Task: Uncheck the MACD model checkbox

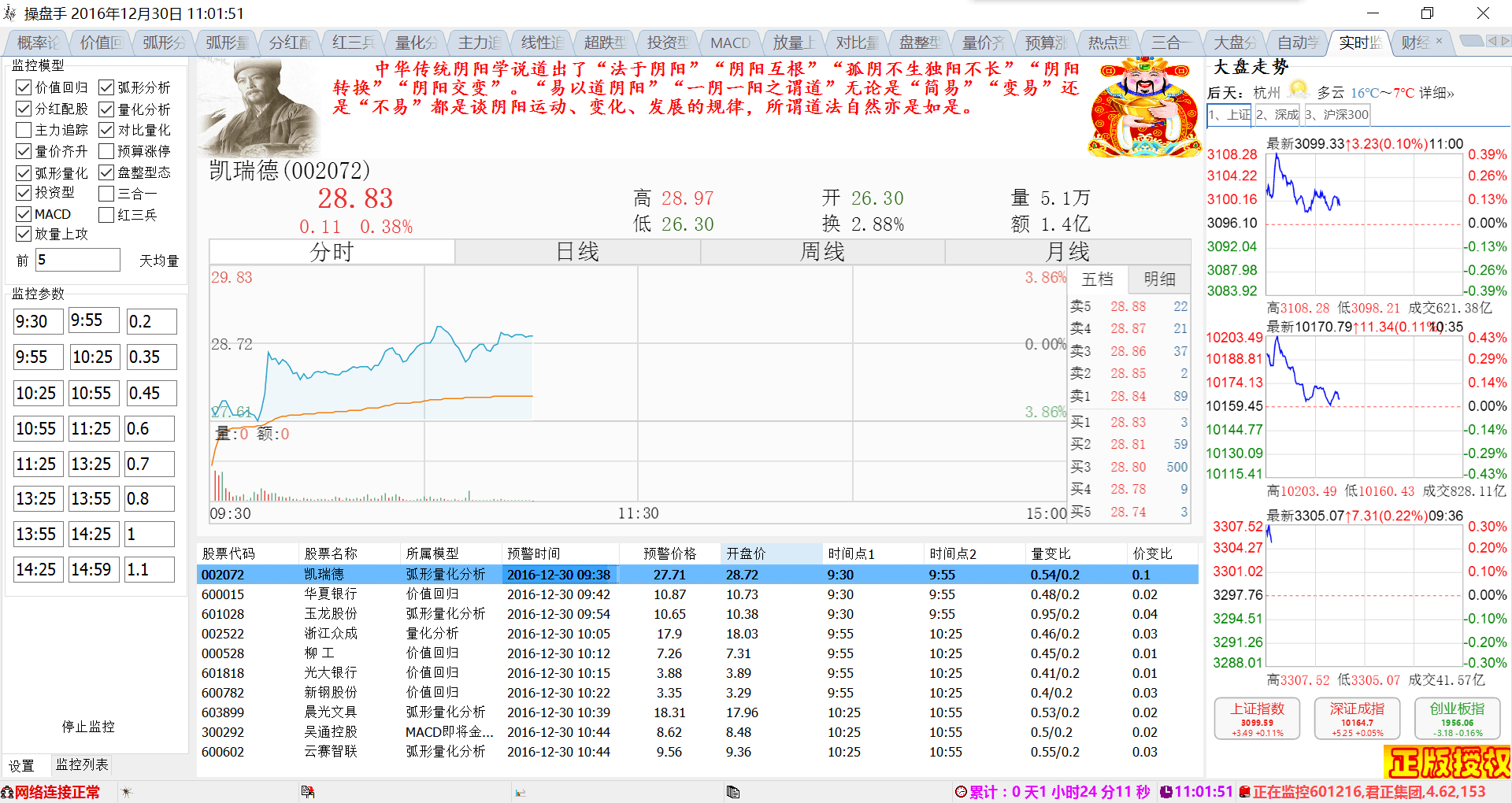Action: tap(24, 214)
